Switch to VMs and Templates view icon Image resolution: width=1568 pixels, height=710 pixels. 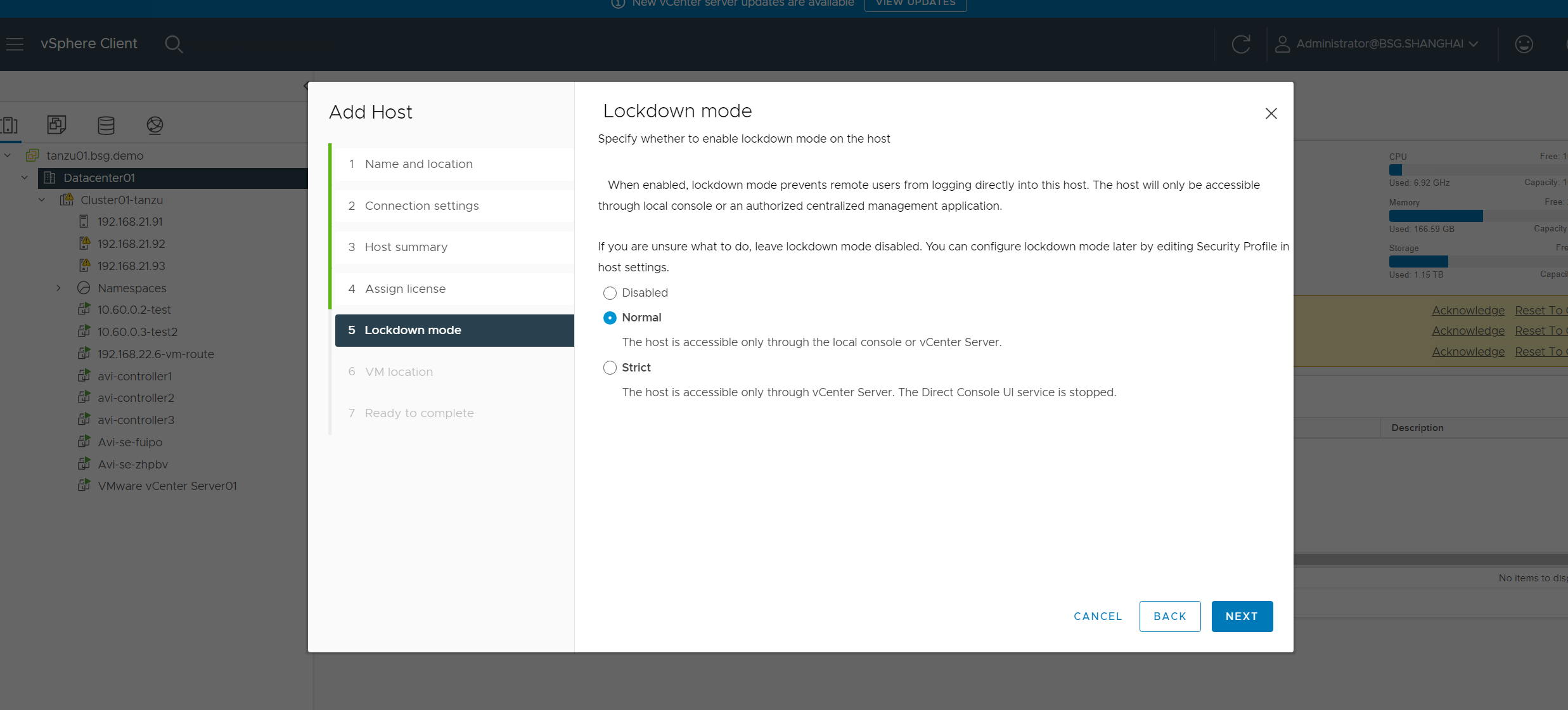pyautogui.click(x=56, y=125)
